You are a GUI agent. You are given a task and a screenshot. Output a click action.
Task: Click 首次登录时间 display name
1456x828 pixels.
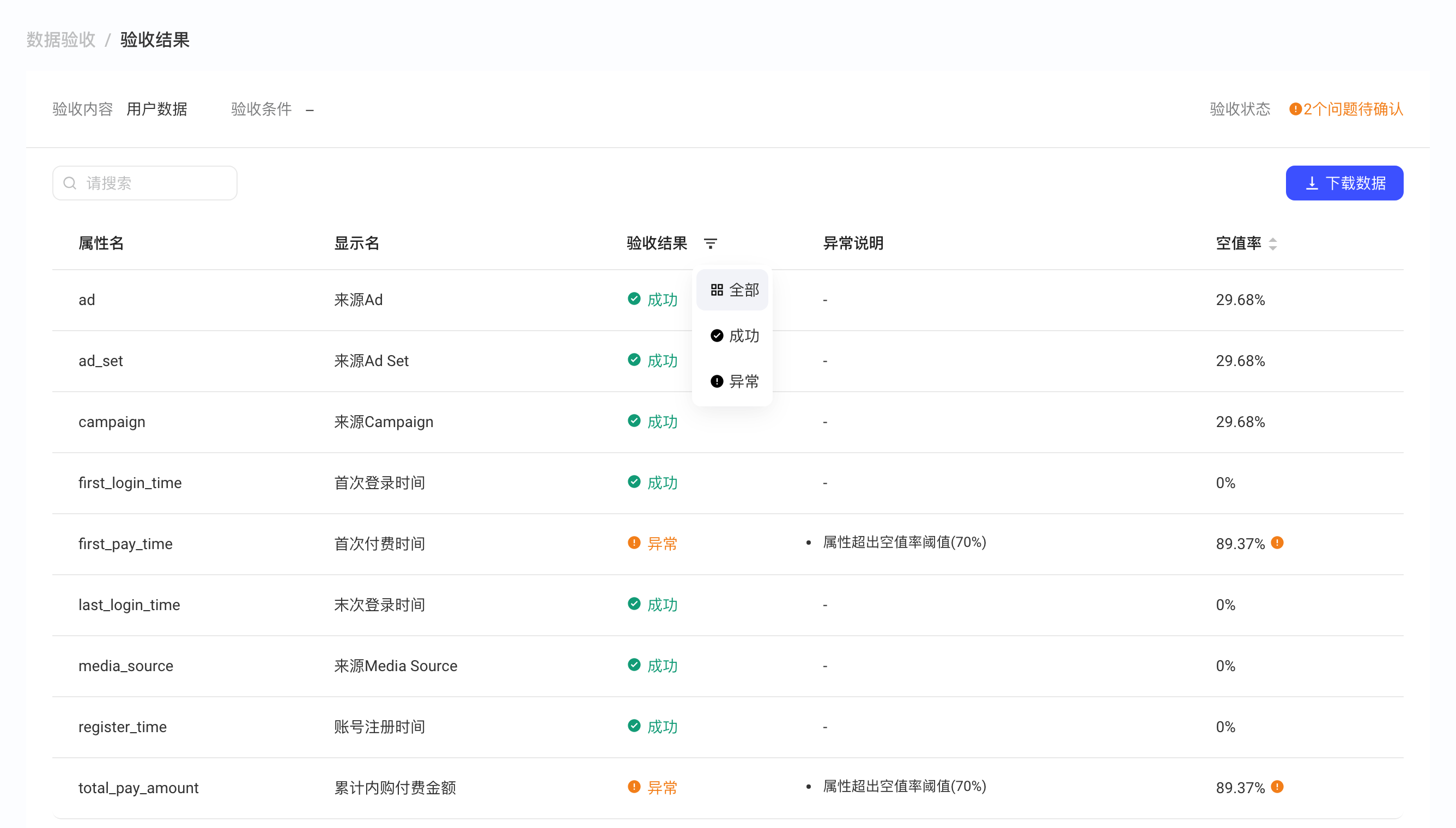380,483
